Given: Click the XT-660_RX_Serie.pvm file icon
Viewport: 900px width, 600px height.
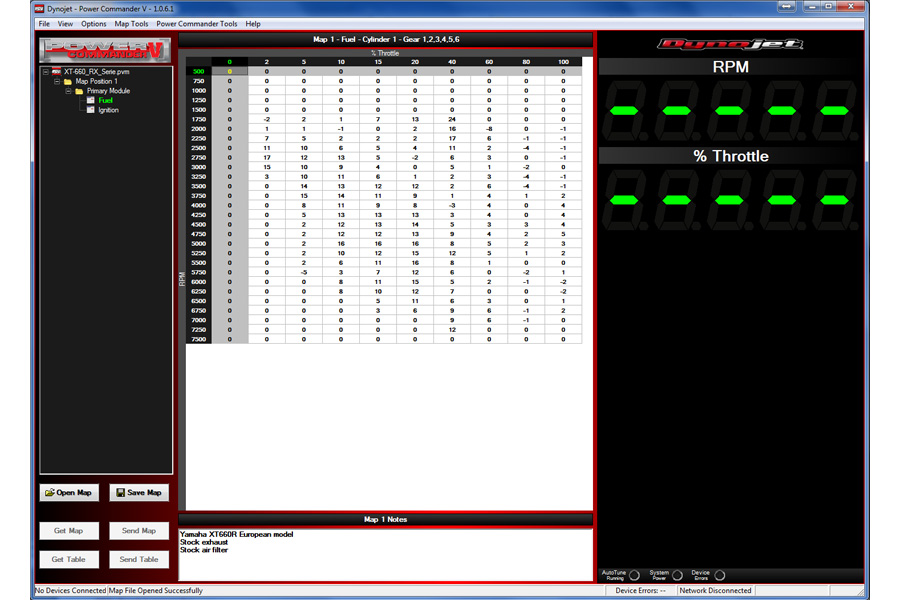Looking at the screenshot, I should click(x=56, y=72).
